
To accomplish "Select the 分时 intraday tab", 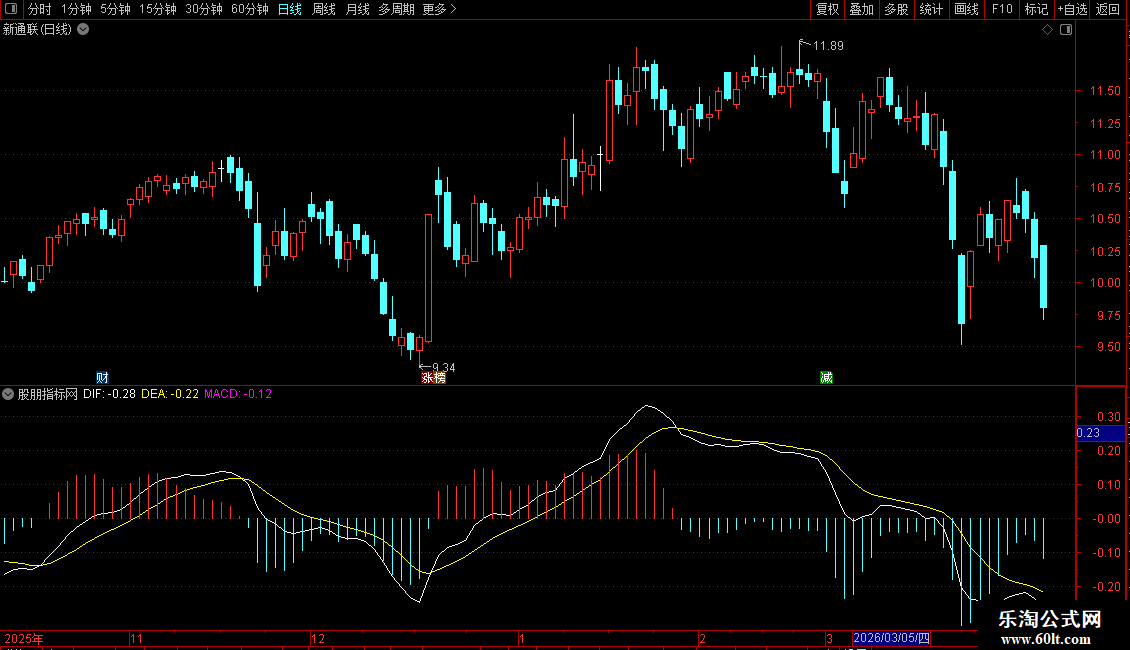I will [40, 9].
